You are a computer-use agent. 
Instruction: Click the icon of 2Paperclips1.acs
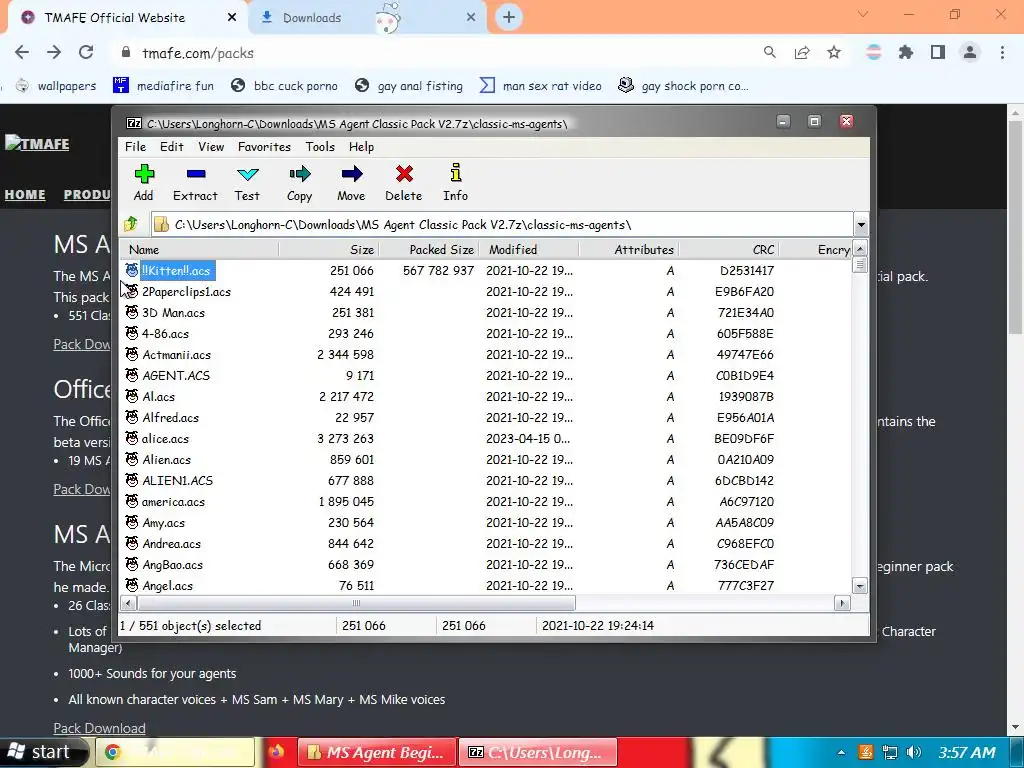pyautogui.click(x=132, y=291)
